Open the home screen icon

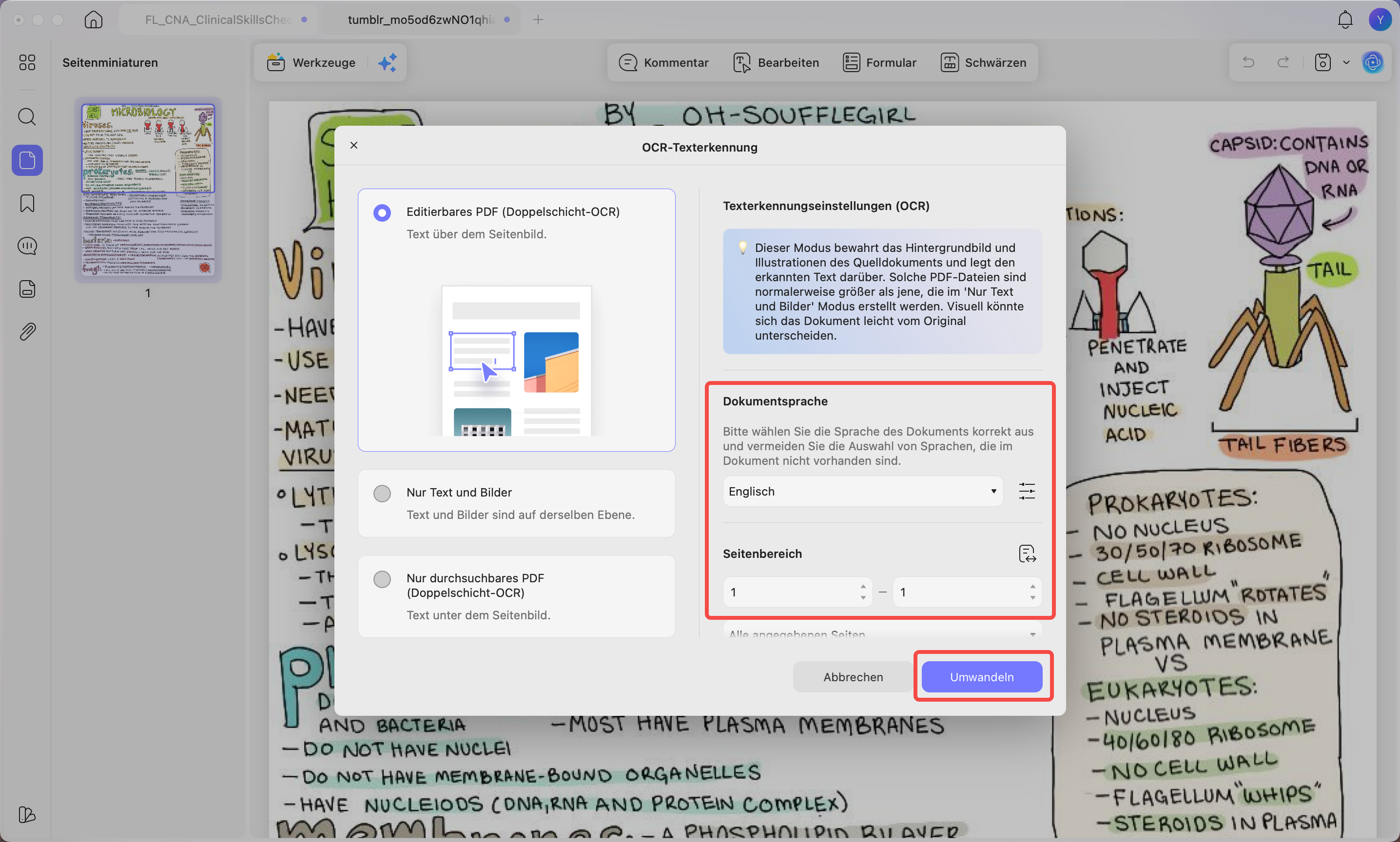(x=93, y=20)
